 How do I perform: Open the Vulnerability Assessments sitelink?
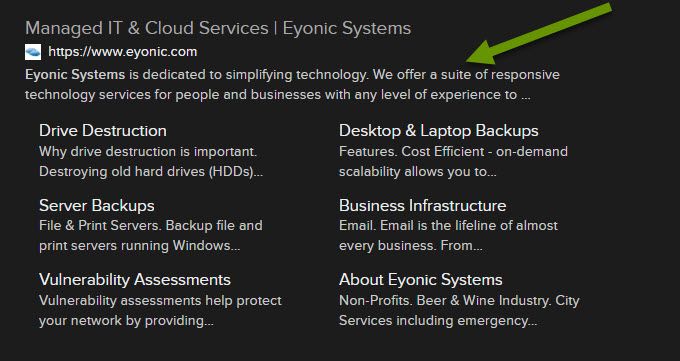point(135,280)
